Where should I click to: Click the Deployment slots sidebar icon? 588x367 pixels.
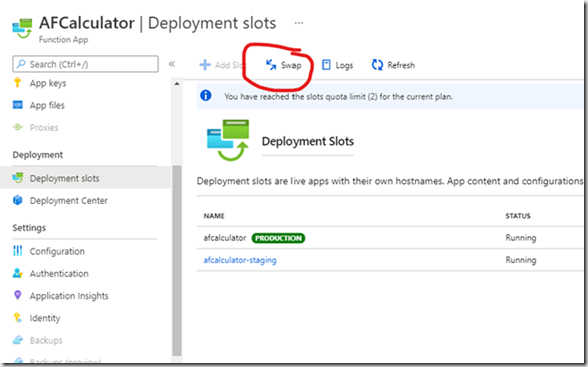tap(18, 178)
